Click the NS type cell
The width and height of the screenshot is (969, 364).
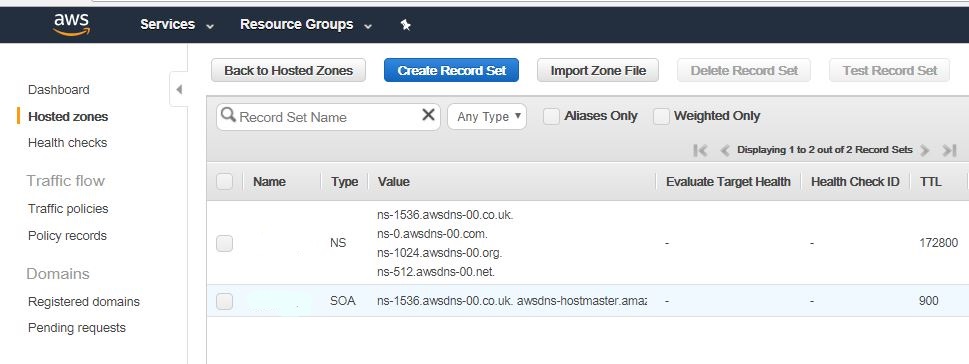pyautogui.click(x=338, y=243)
